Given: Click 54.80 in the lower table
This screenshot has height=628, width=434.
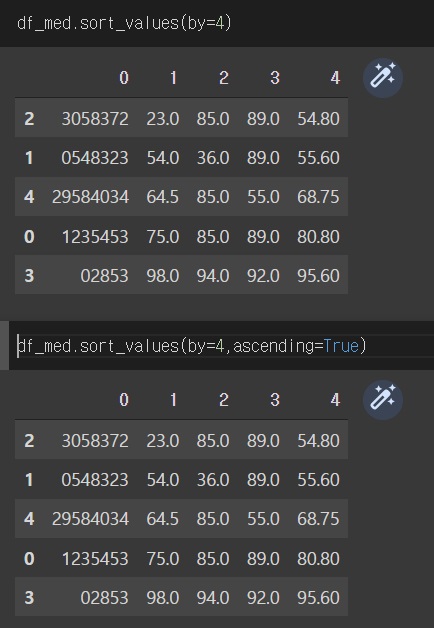Looking at the screenshot, I should [x=318, y=441].
